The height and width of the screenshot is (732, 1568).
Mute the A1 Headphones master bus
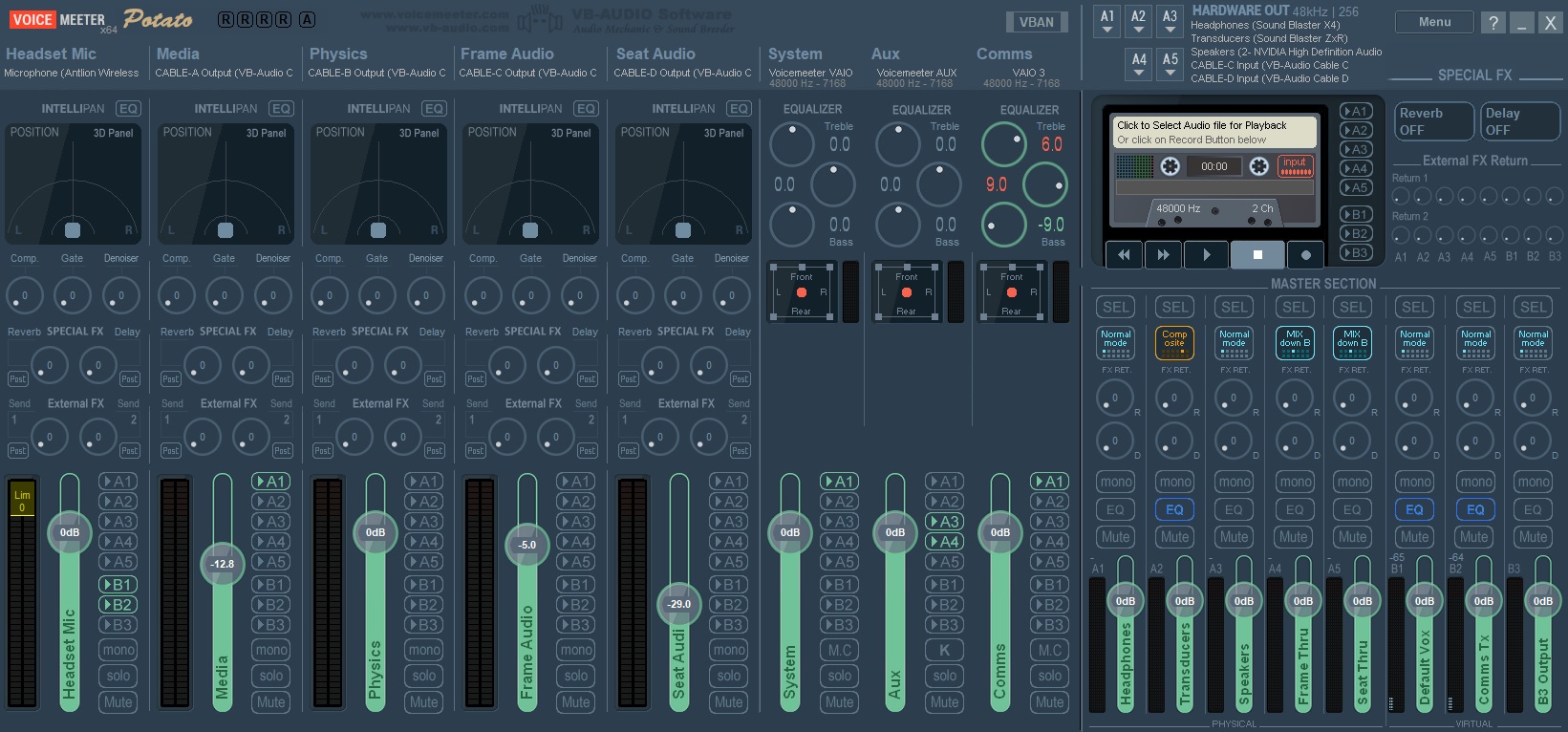click(x=1115, y=537)
